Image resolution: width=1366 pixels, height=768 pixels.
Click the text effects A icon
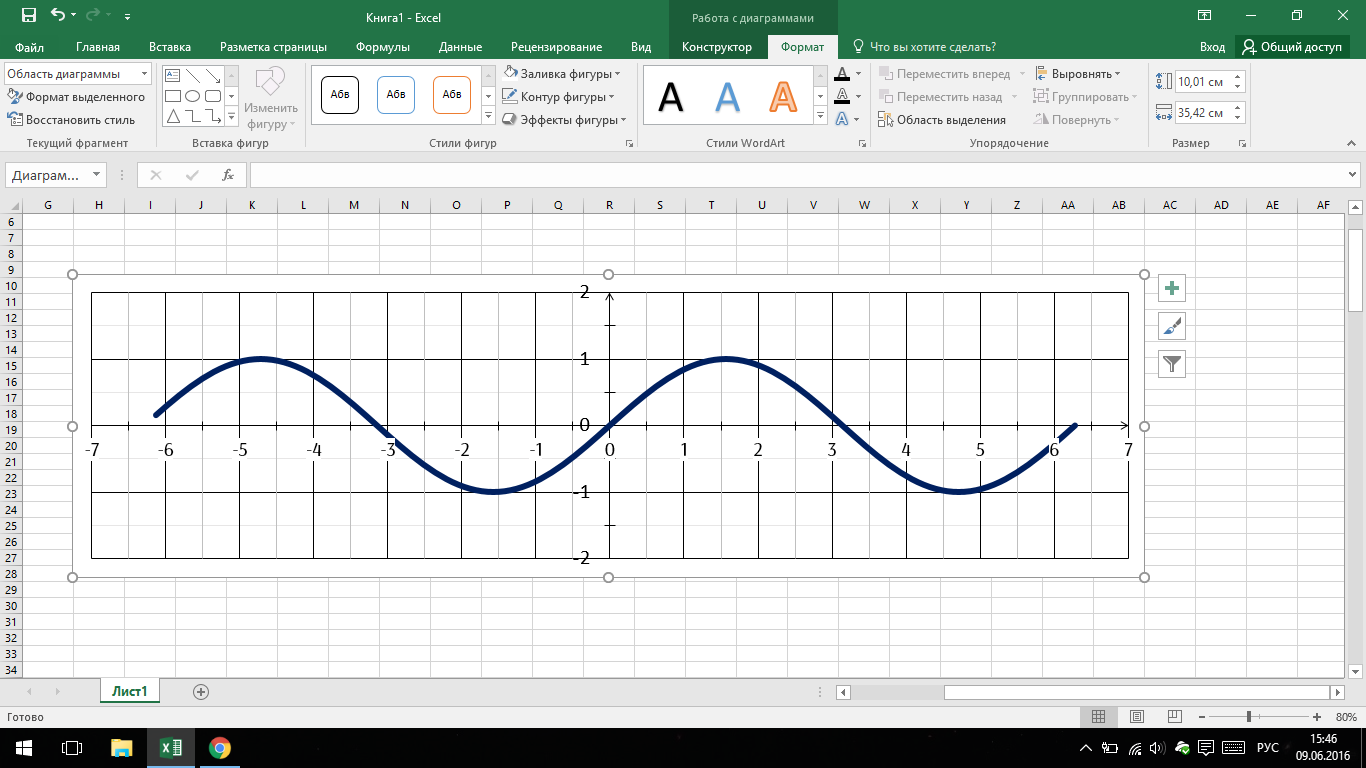(x=842, y=119)
